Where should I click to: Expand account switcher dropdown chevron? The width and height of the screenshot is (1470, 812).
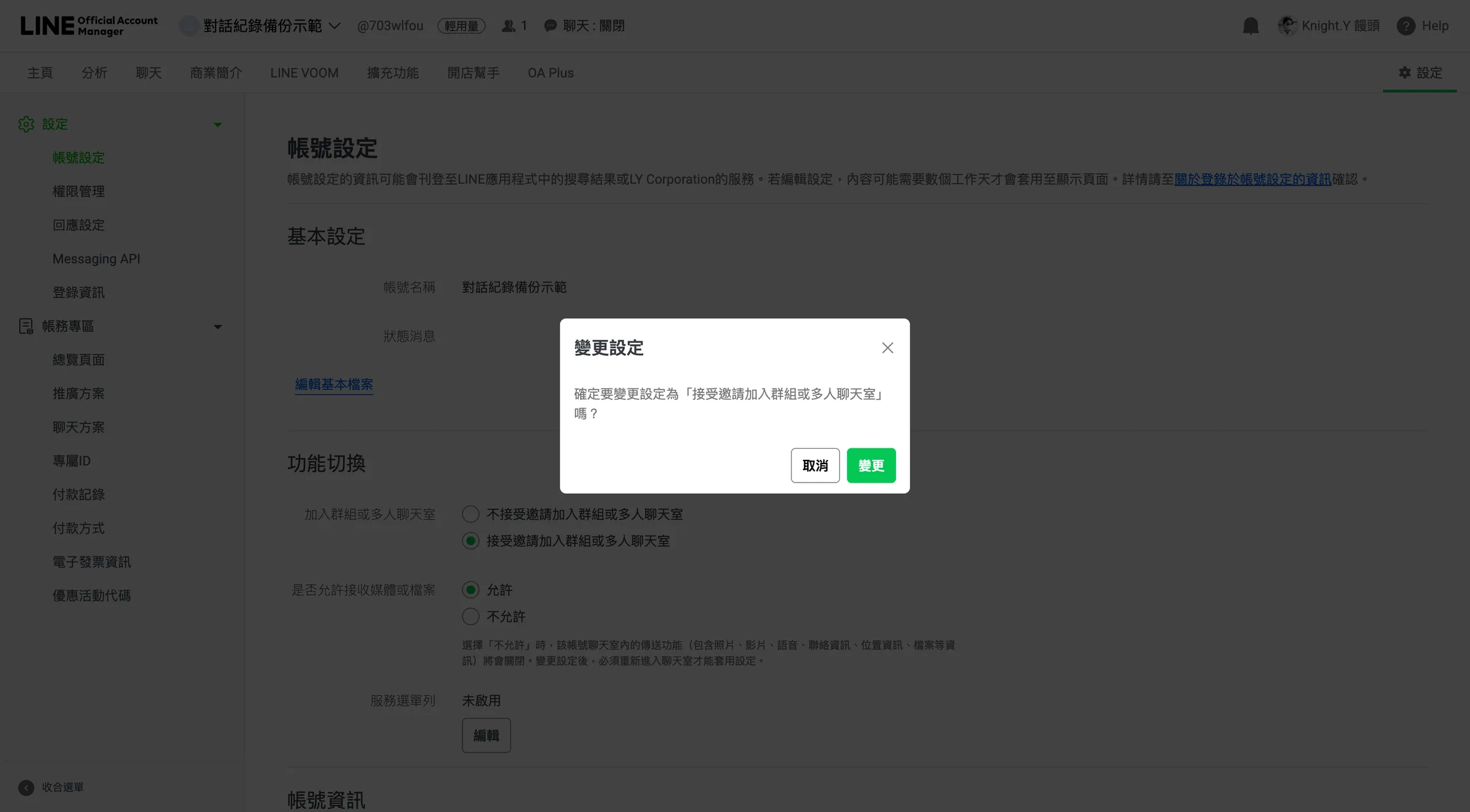[334, 26]
